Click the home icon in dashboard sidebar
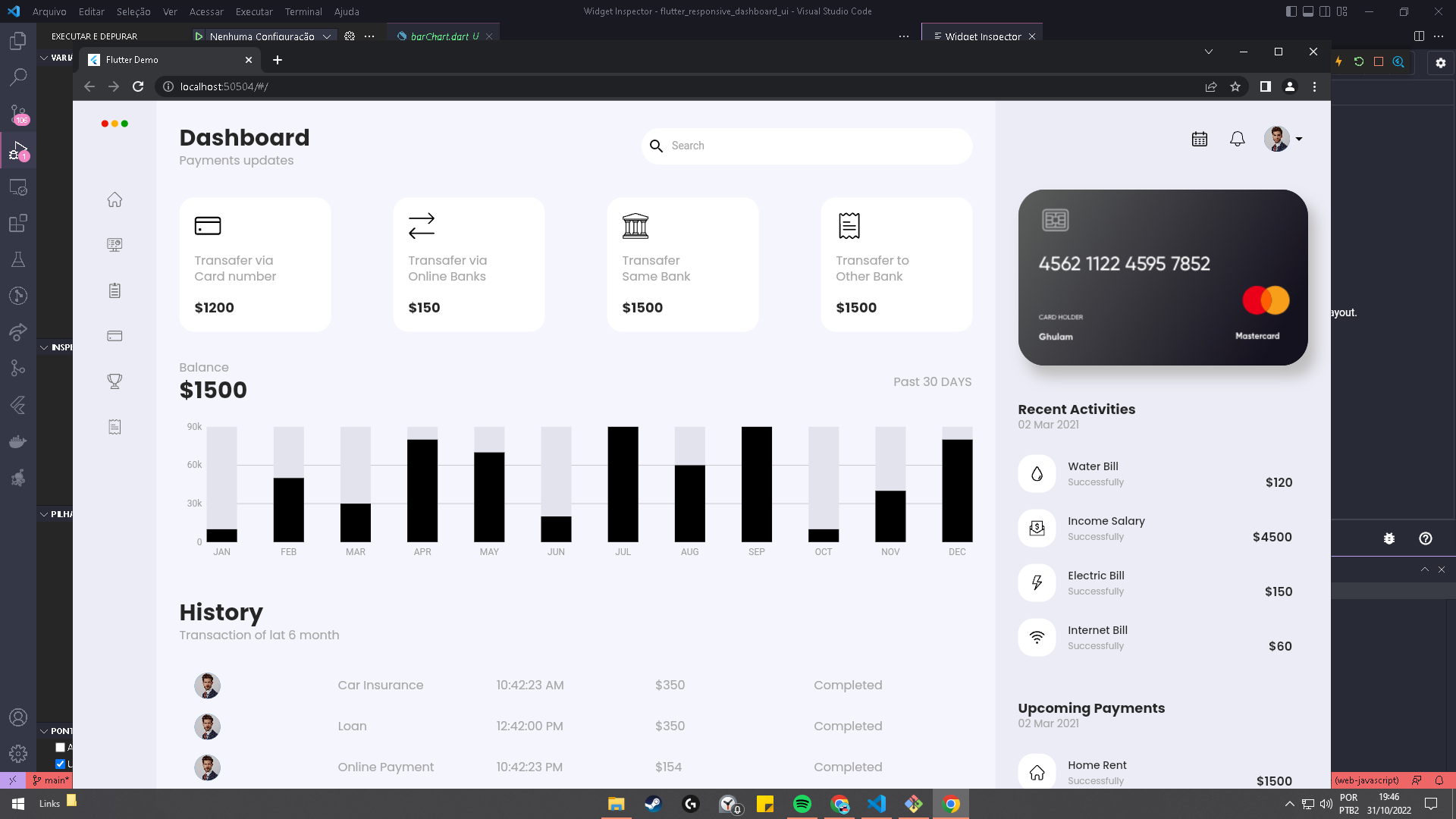The image size is (1456, 819). click(x=115, y=200)
